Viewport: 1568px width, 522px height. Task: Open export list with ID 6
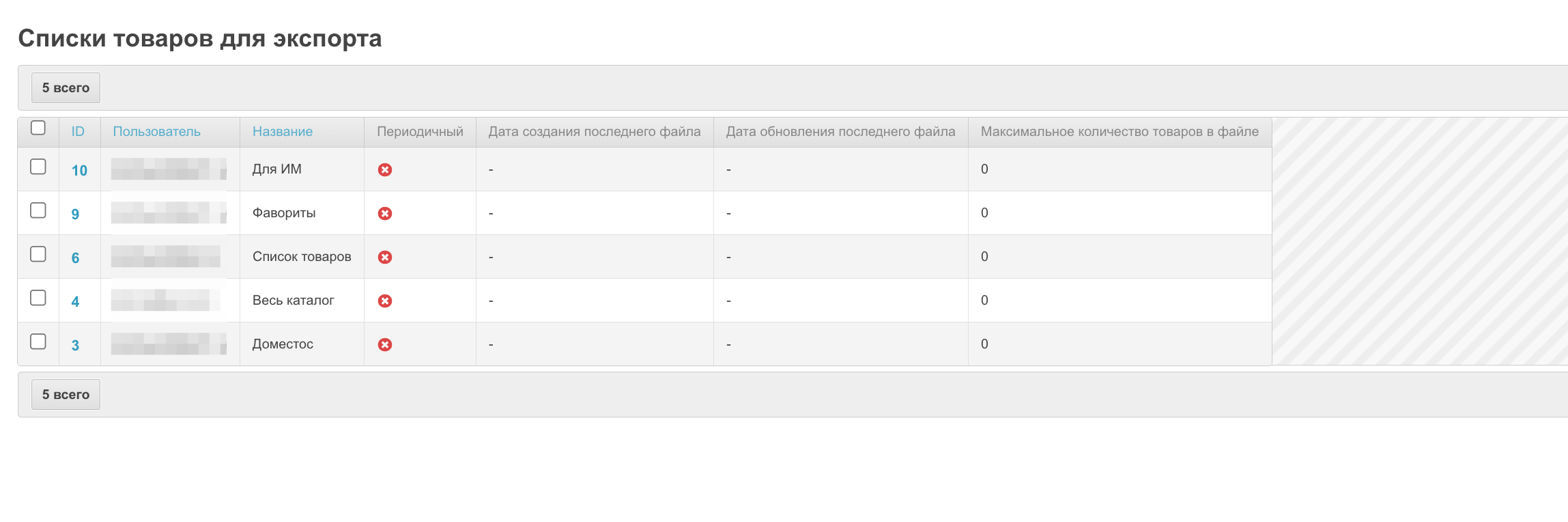75,258
